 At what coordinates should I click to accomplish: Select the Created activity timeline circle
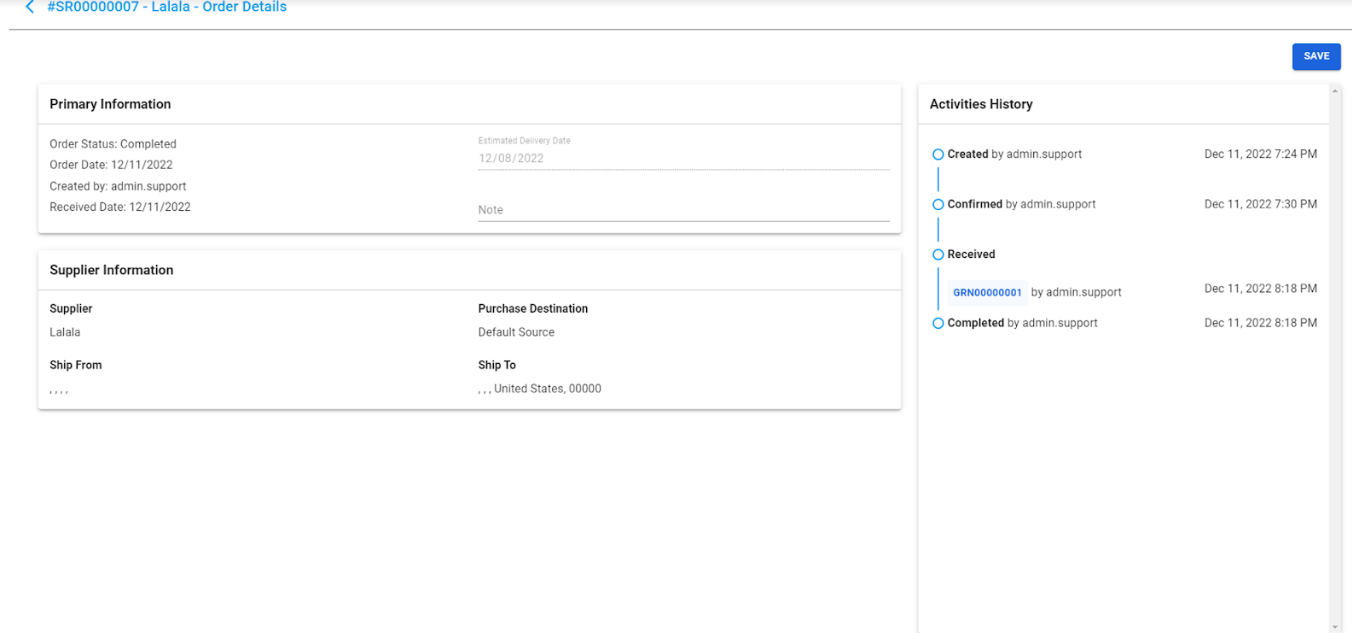click(938, 155)
